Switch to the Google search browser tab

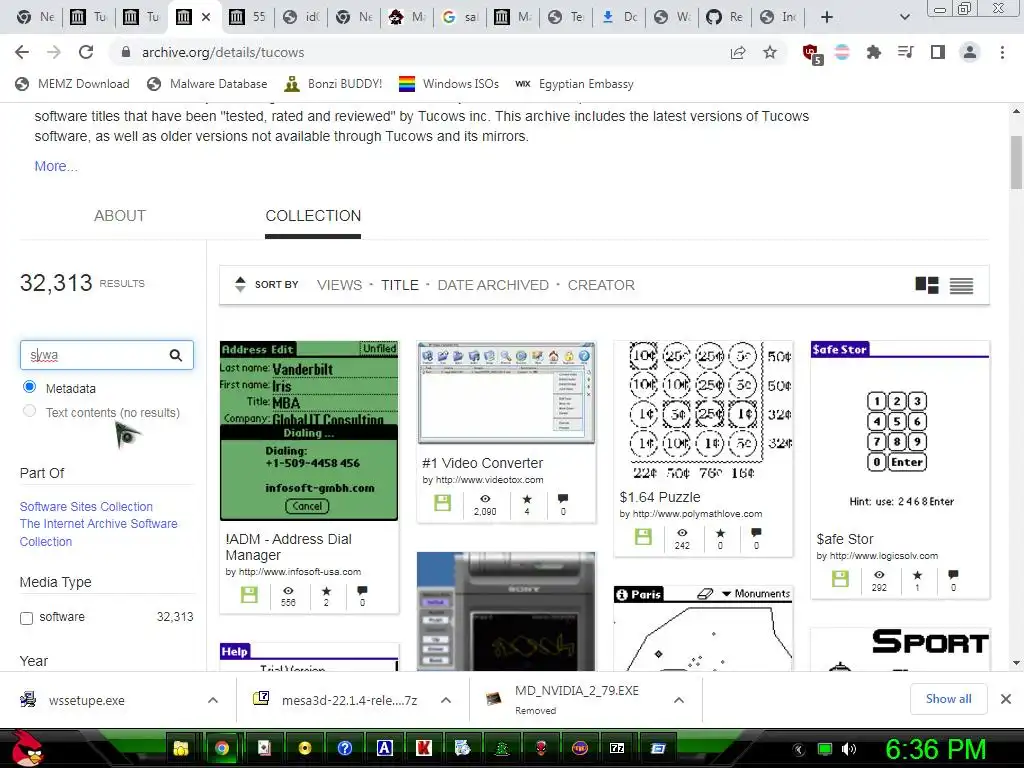pyautogui.click(x=460, y=17)
